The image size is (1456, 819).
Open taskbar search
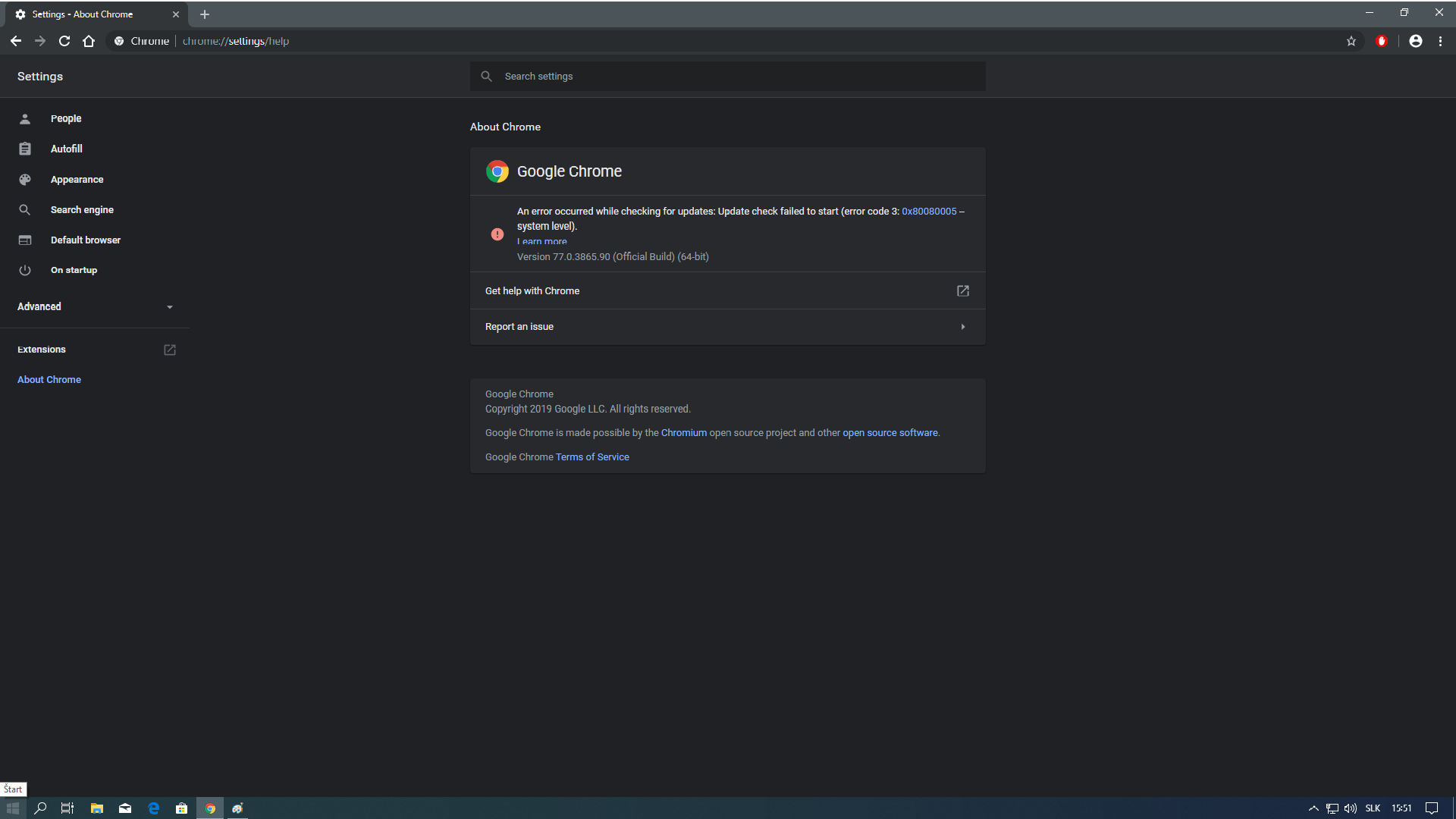pyautogui.click(x=40, y=808)
